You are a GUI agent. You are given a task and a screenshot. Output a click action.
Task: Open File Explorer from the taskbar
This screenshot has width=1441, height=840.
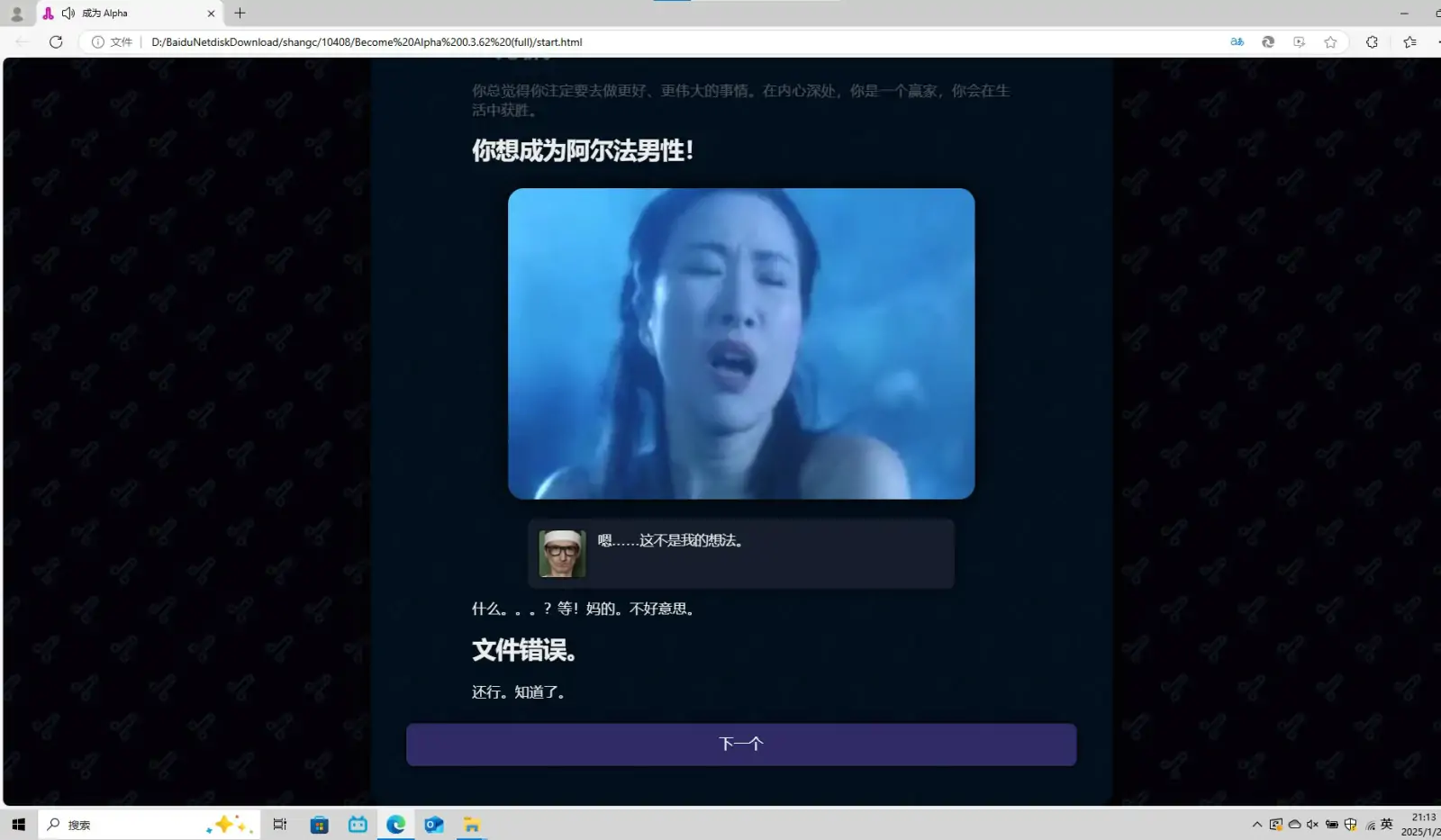[x=471, y=824]
